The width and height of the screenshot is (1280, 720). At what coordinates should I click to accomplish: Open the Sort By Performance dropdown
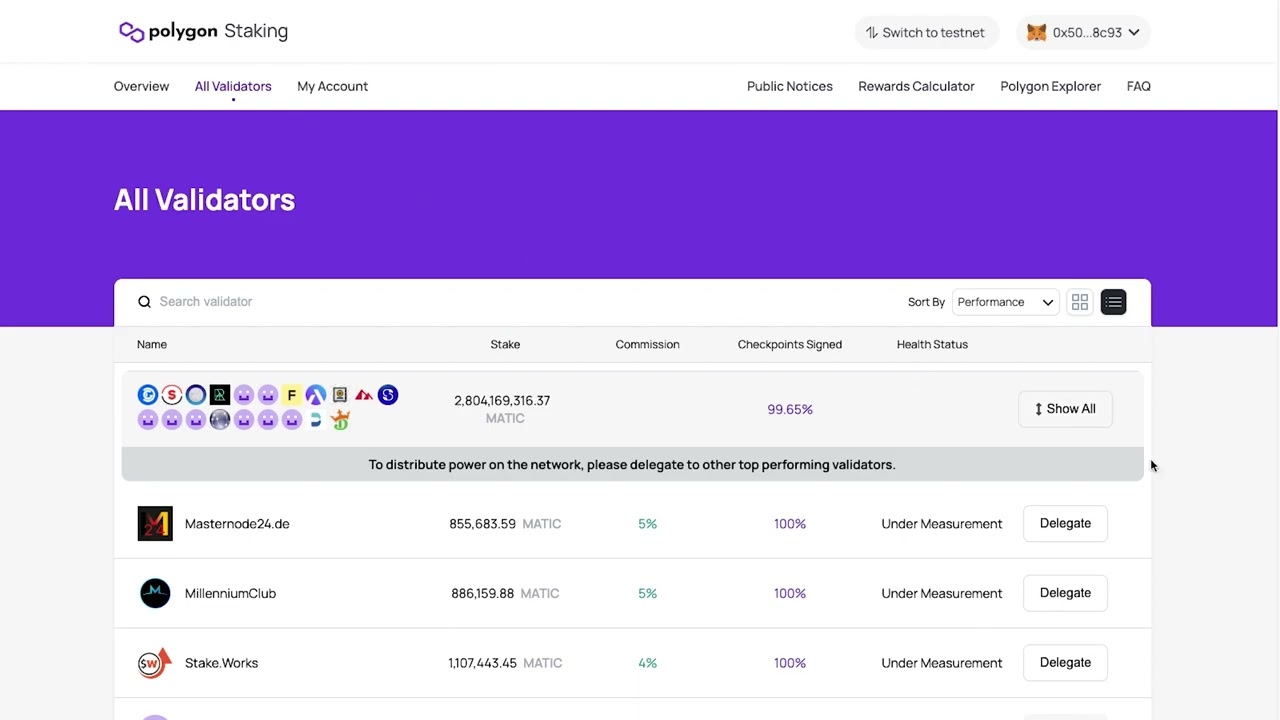tap(1005, 302)
